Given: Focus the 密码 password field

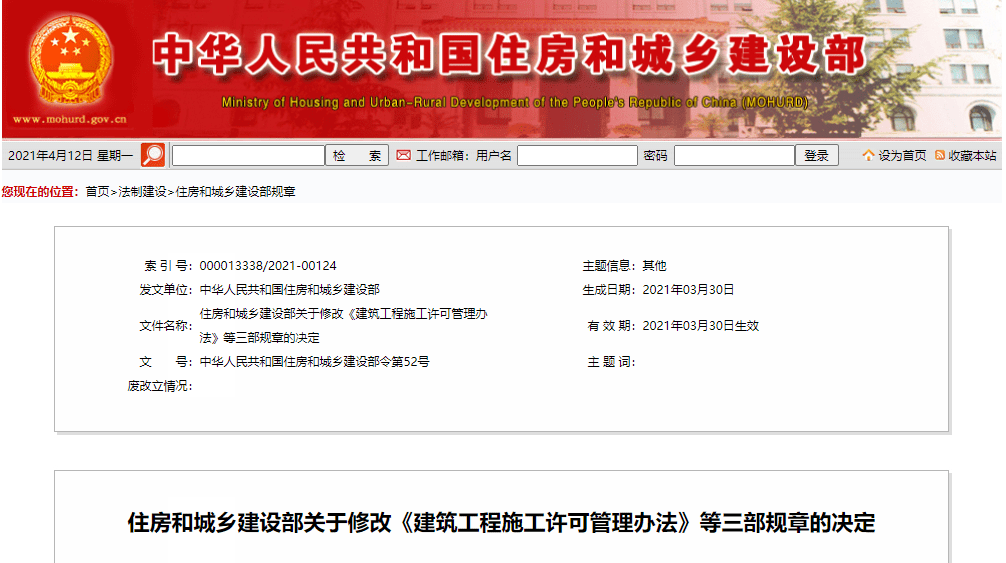Looking at the screenshot, I should 735,156.
